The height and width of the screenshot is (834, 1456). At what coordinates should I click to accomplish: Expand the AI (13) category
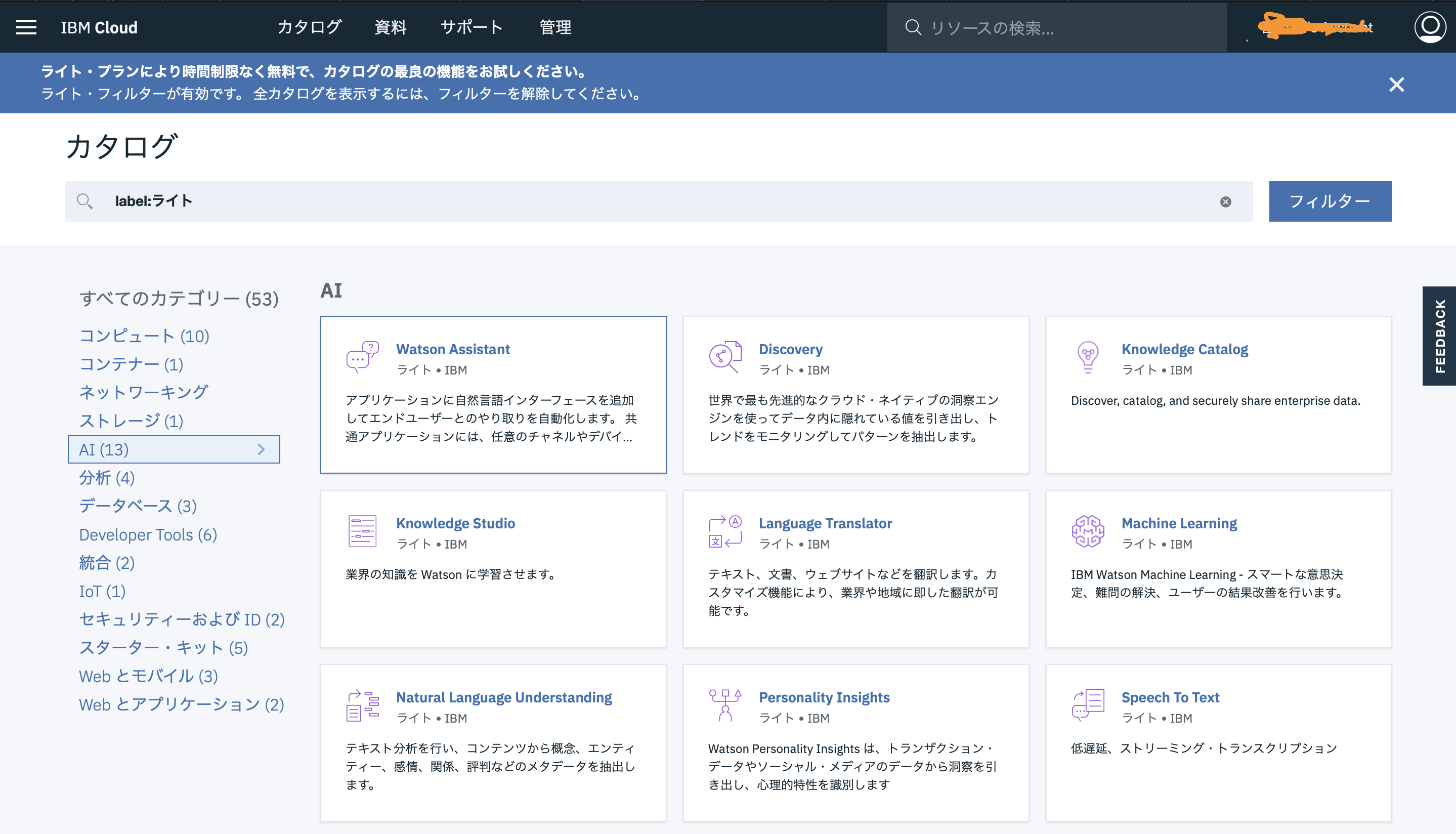(x=263, y=450)
